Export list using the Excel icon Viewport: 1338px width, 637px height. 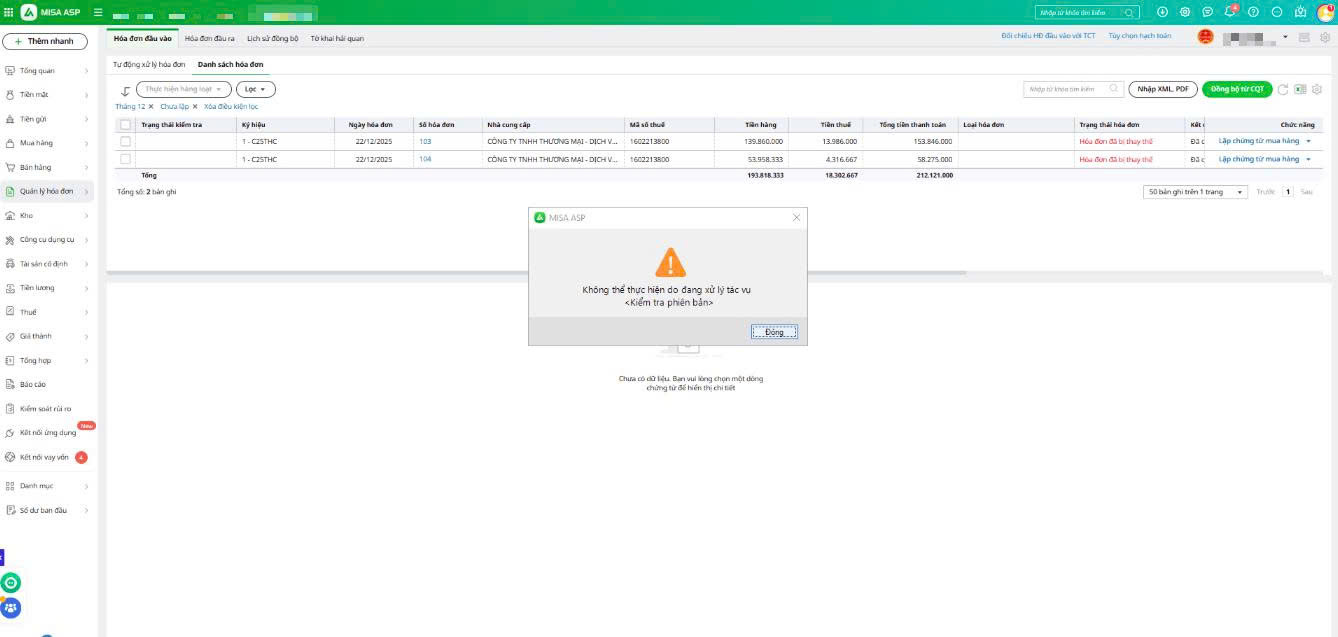[x=1300, y=89]
